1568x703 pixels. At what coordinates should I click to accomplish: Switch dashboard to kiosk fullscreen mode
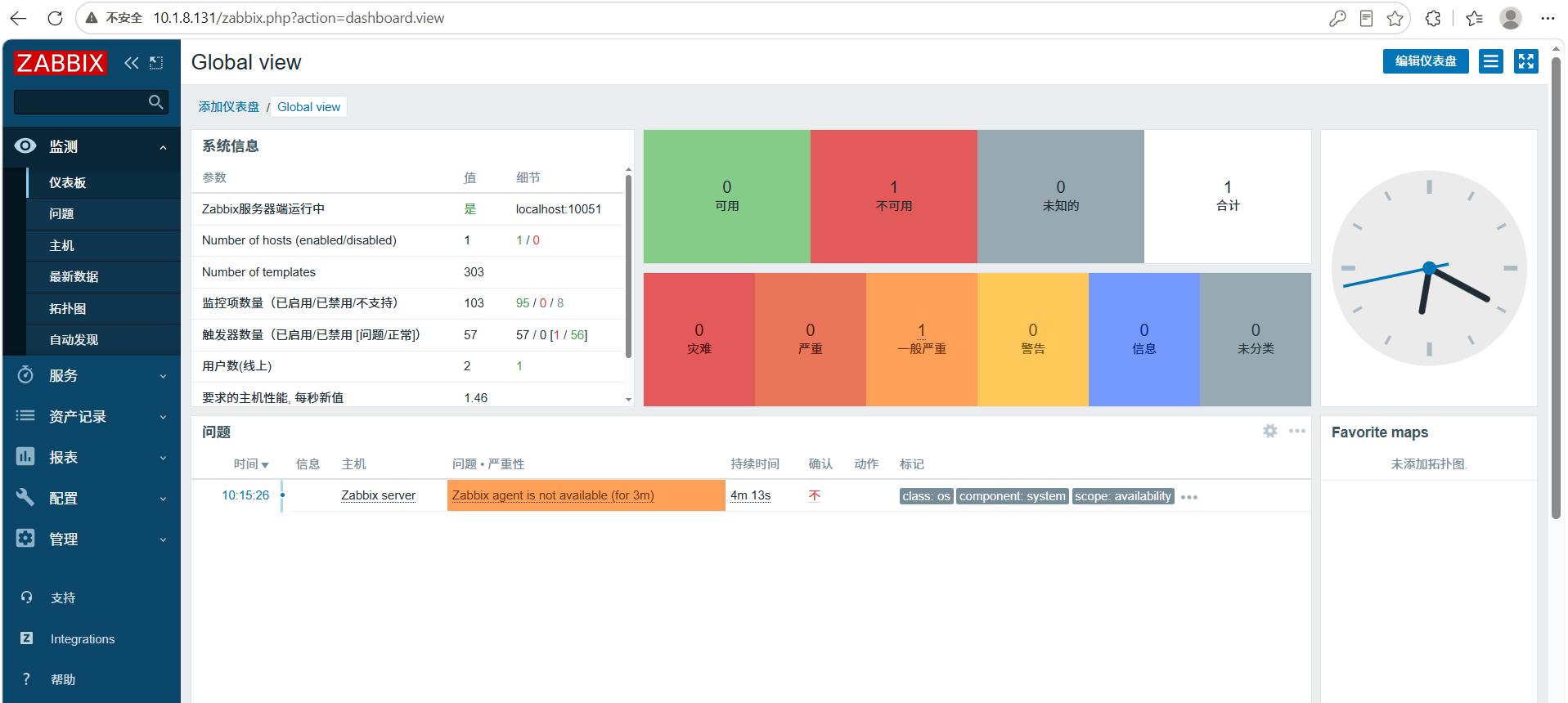point(1526,61)
